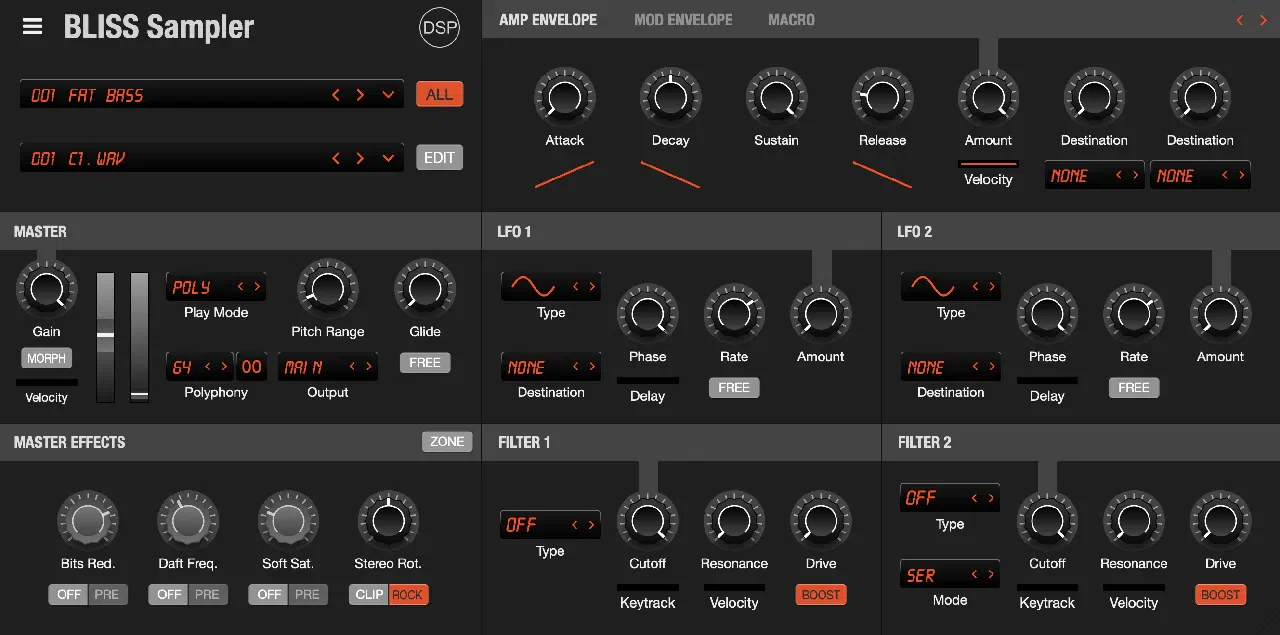Click the Glide knob
The image size is (1280, 635).
tap(424, 290)
